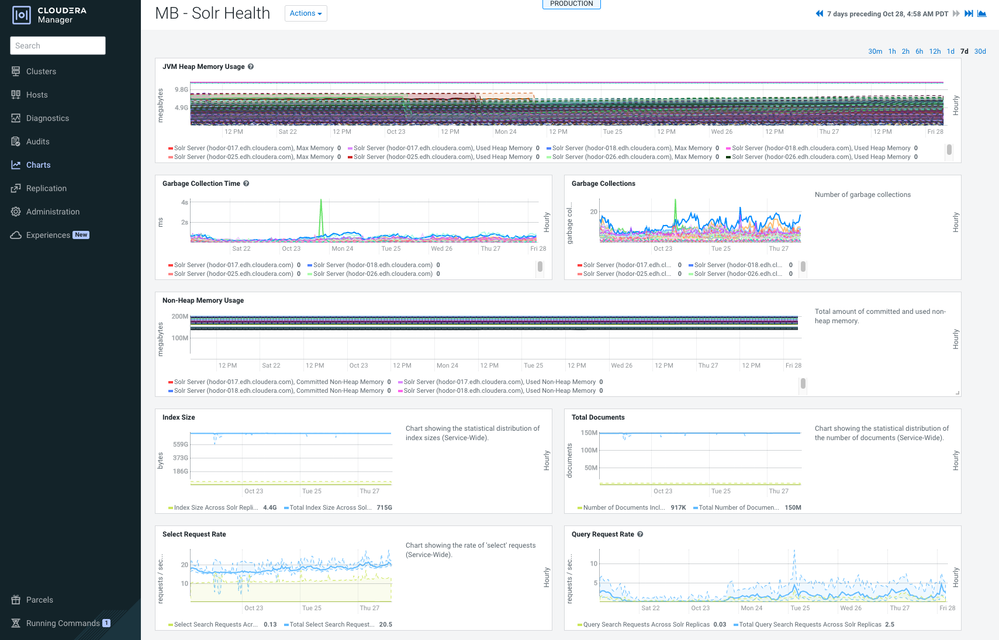Set time range to 30m

pos(875,52)
